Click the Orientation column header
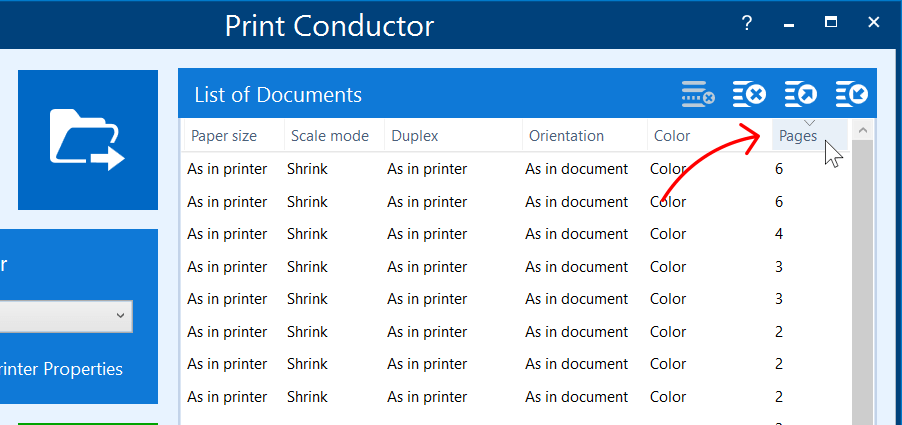 (x=566, y=136)
